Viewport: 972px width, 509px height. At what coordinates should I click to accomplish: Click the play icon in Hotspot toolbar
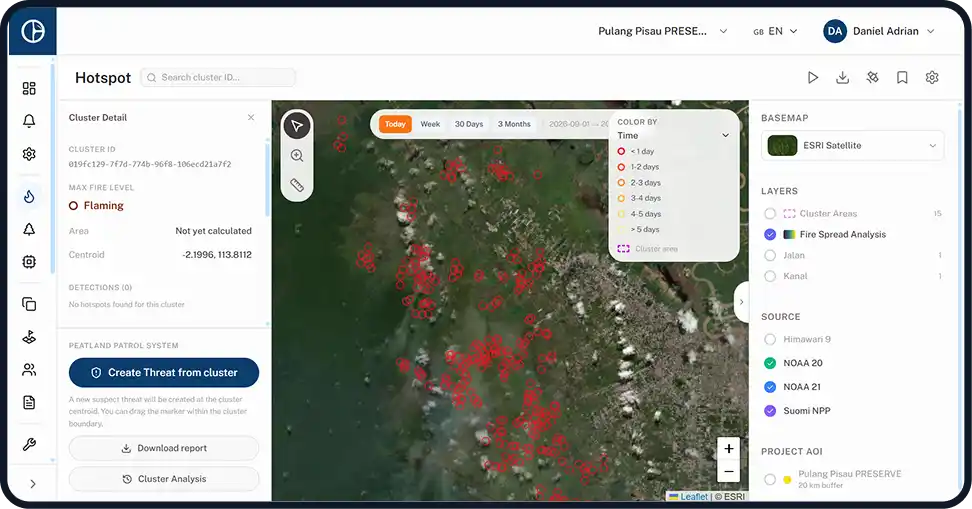tap(813, 77)
